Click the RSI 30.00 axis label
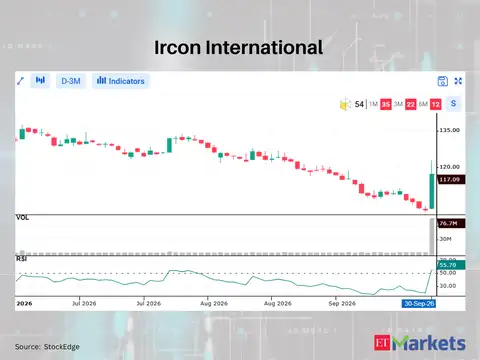The image size is (480, 360). coord(448,286)
